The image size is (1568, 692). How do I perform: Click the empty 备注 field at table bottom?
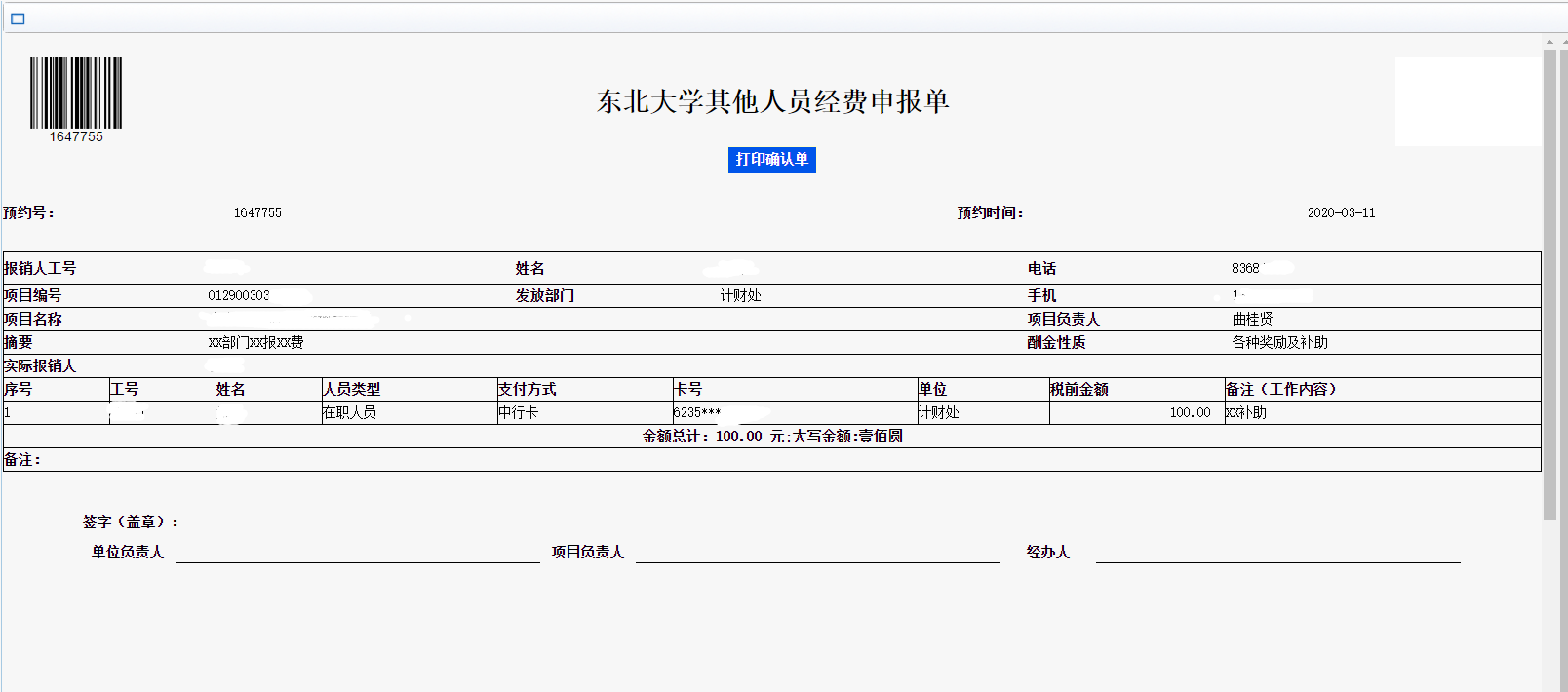point(878,459)
